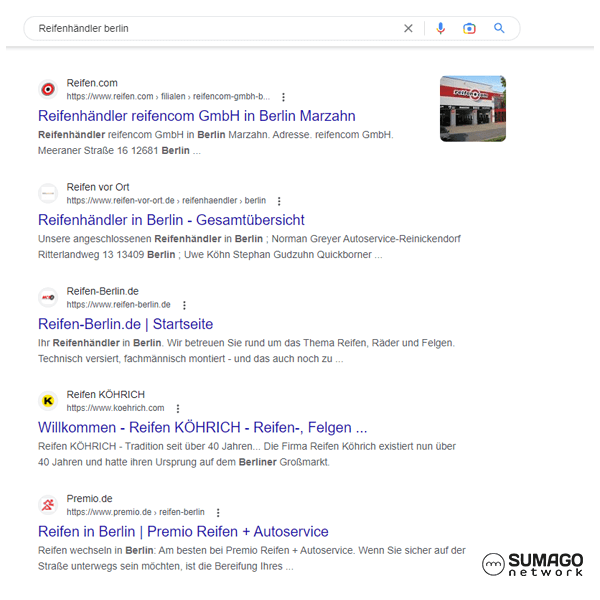Open more options for Reifen vor Ort result

pyautogui.click(x=279, y=201)
